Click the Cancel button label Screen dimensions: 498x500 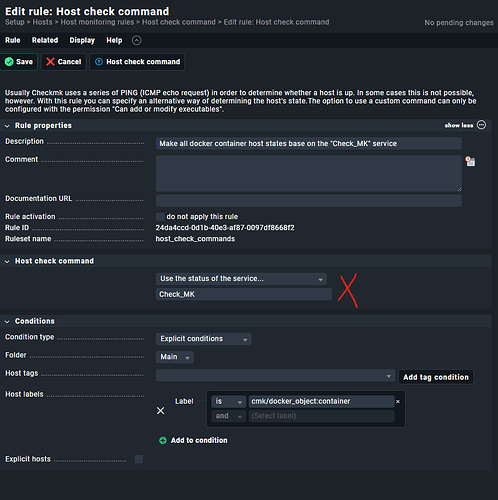tap(69, 62)
